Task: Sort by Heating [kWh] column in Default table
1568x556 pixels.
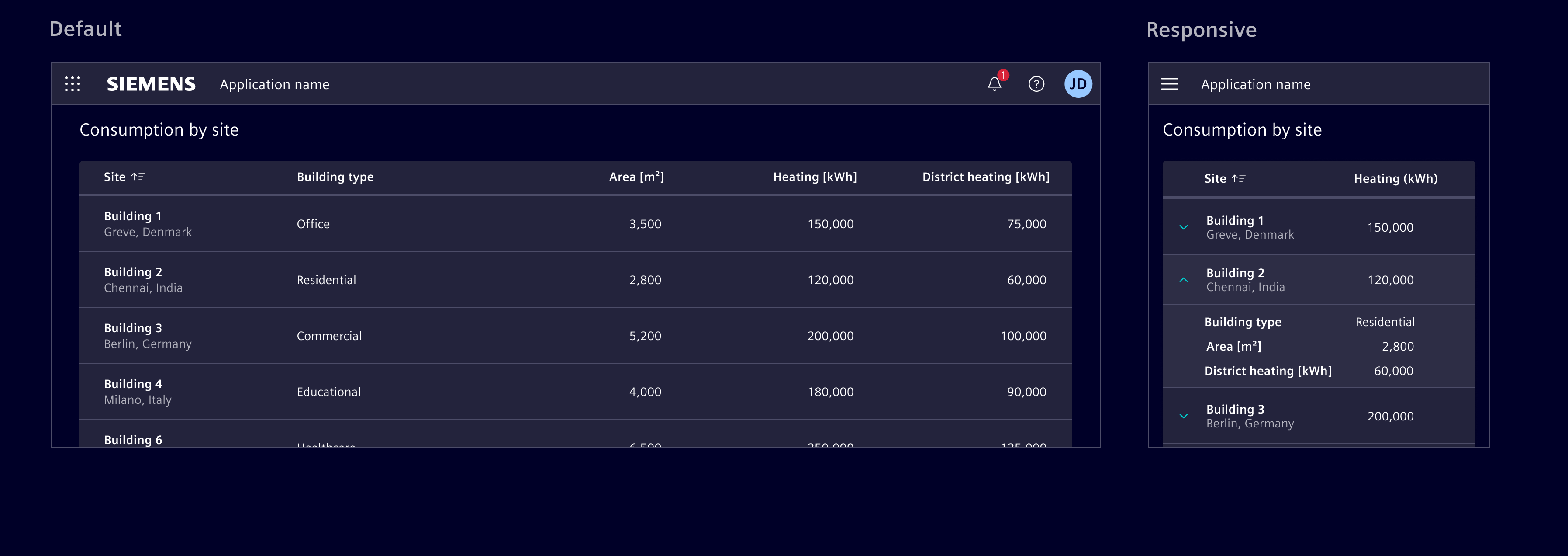Action: [815, 177]
